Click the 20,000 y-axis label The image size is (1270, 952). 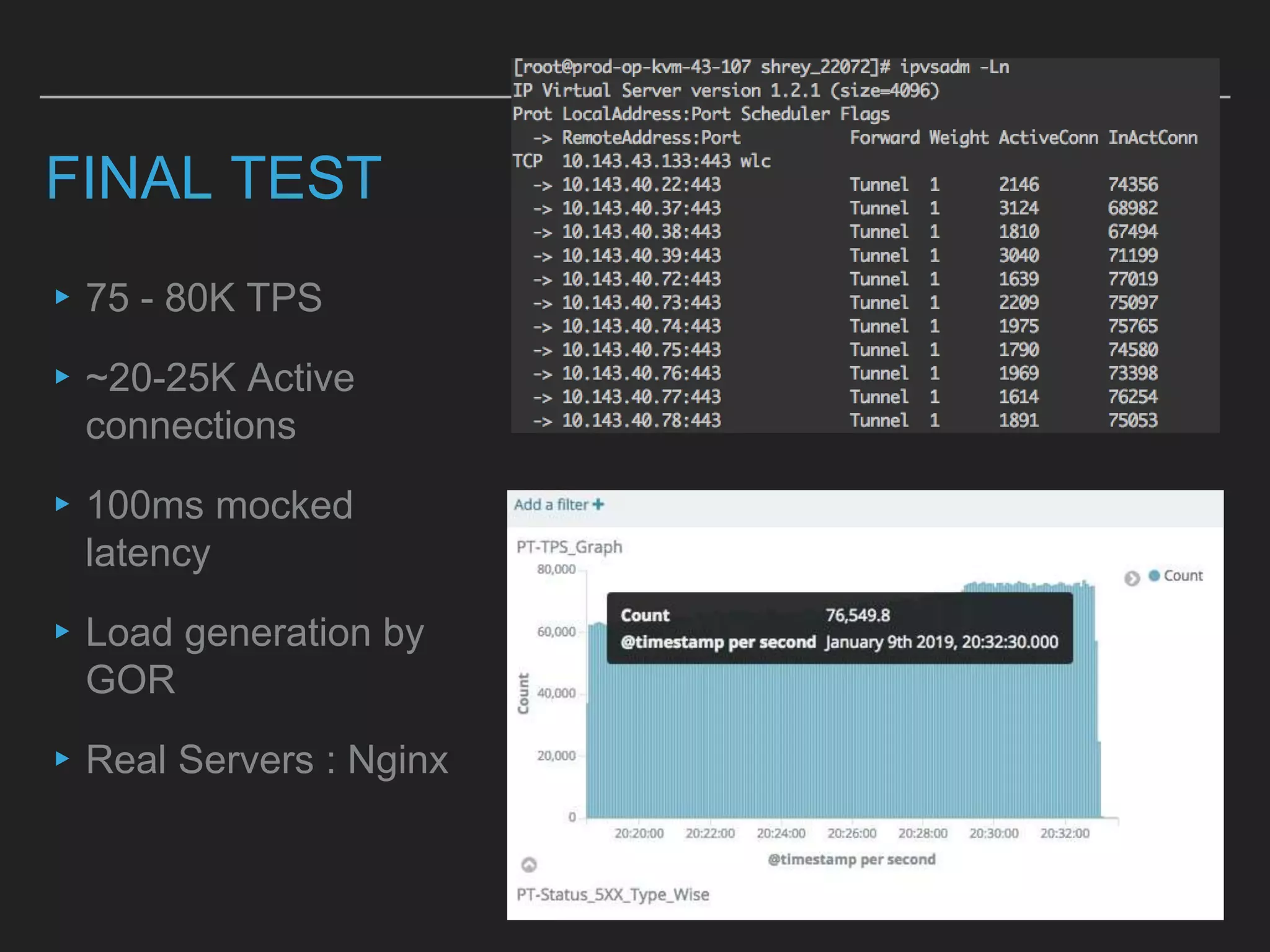pos(556,756)
